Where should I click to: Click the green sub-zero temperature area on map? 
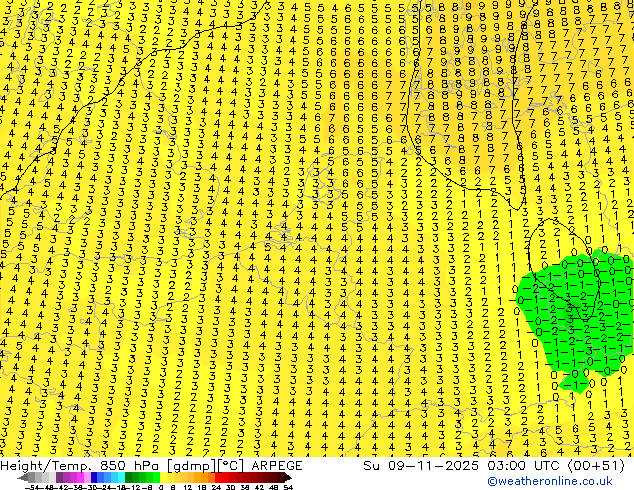tap(574, 319)
